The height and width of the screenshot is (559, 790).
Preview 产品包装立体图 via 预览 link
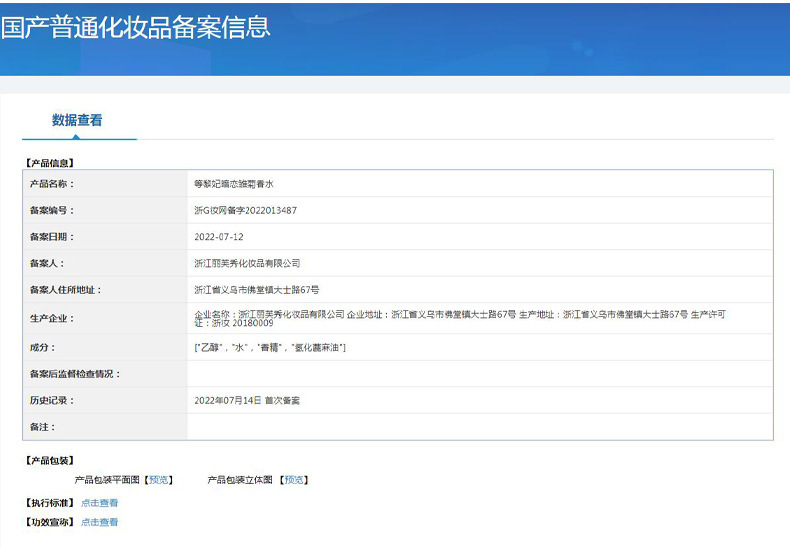click(x=294, y=480)
